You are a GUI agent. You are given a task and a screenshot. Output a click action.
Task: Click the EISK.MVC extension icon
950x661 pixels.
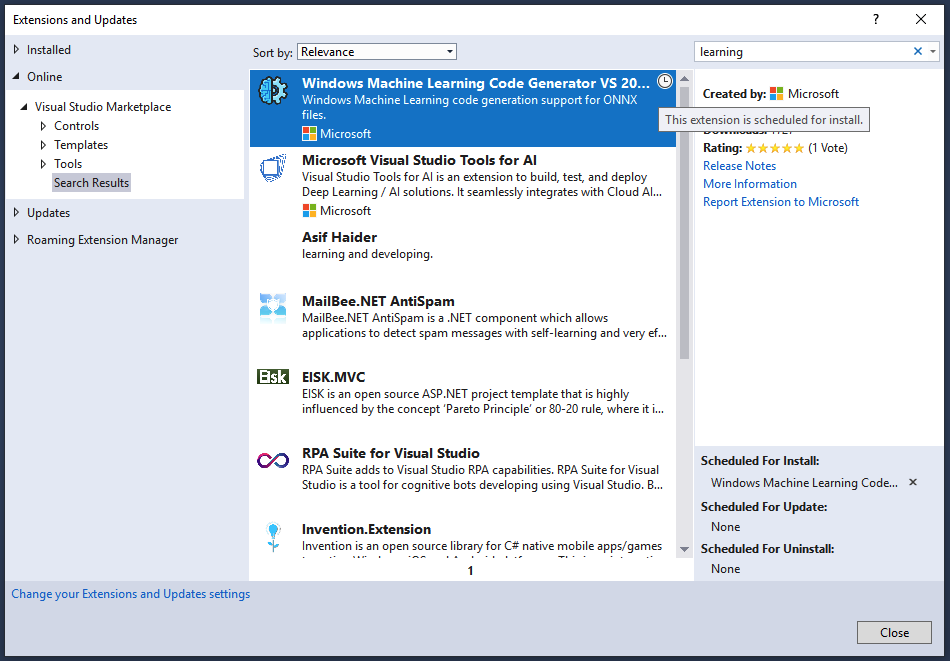[x=272, y=378]
